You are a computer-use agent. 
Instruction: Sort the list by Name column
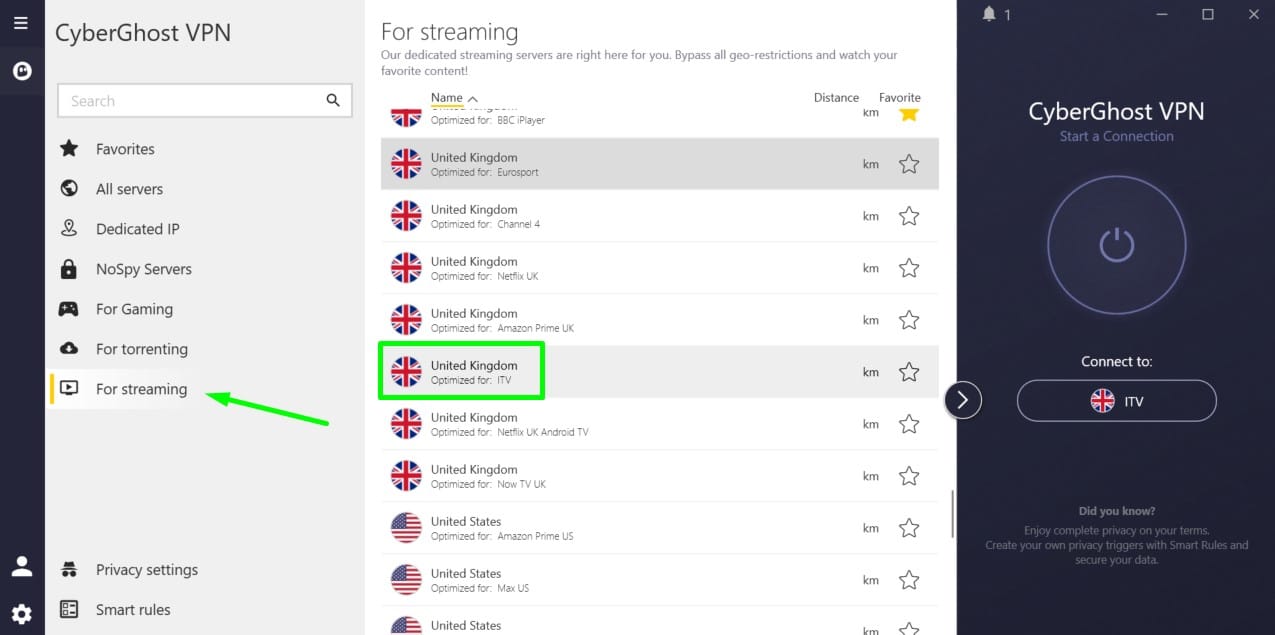[x=454, y=98]
